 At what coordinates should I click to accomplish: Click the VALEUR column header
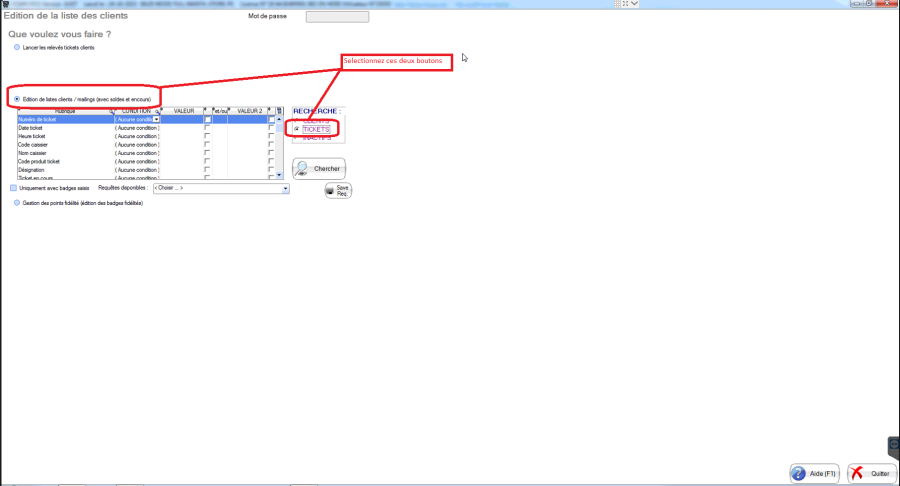point(184,111)
